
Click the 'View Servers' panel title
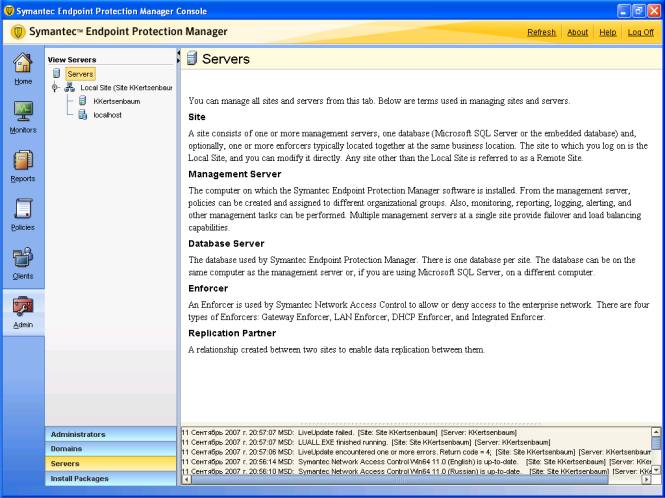tap(72, 60)
